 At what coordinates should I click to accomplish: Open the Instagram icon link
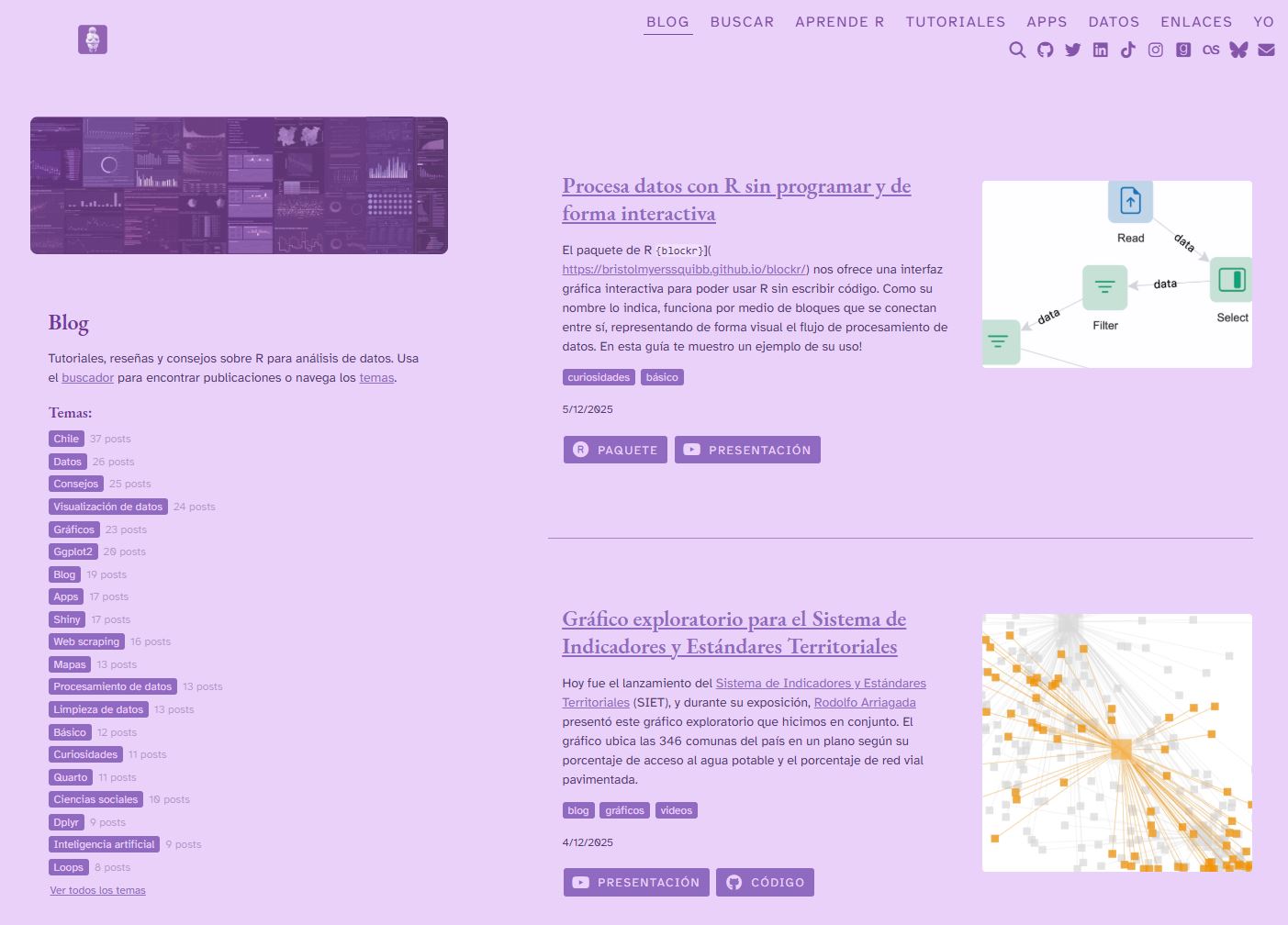(1156, 50)
